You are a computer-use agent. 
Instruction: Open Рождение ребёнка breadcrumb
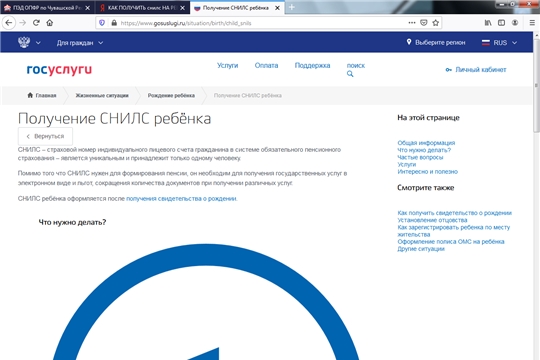point(171,95)
